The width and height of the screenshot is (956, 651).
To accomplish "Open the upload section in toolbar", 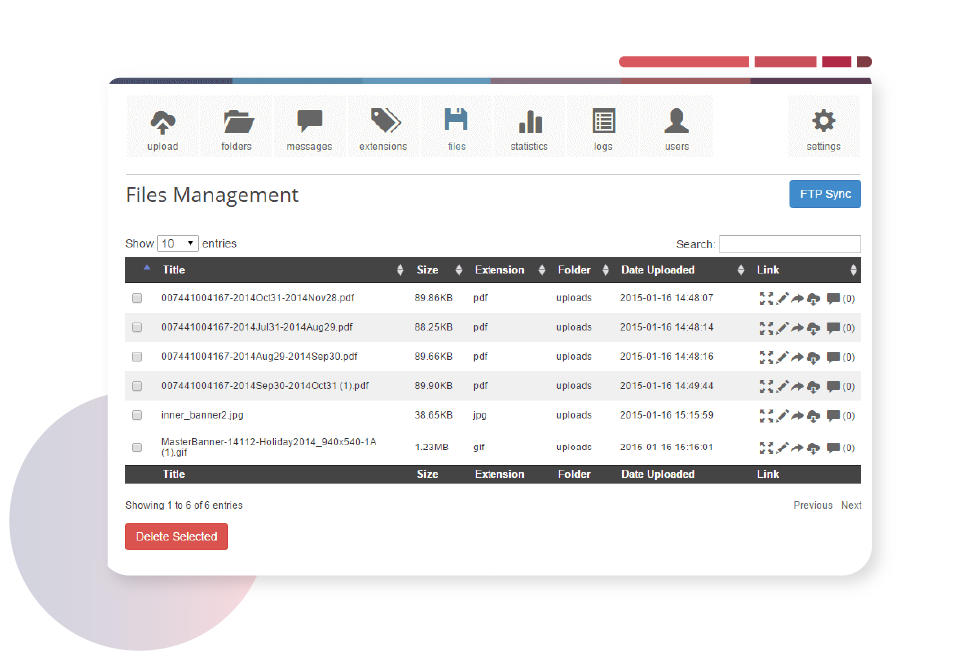I will pos(162,128).
